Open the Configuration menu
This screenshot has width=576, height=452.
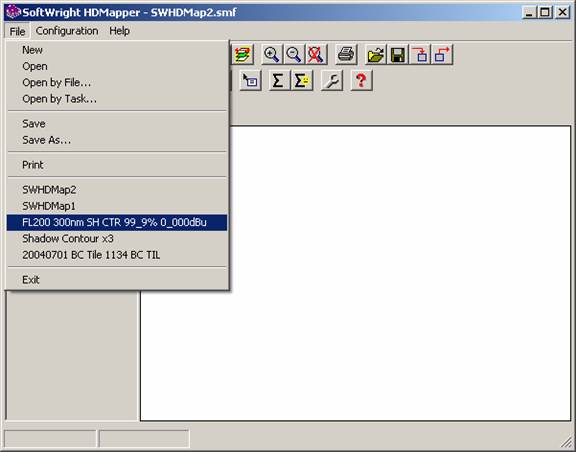[x=67, y=31]
